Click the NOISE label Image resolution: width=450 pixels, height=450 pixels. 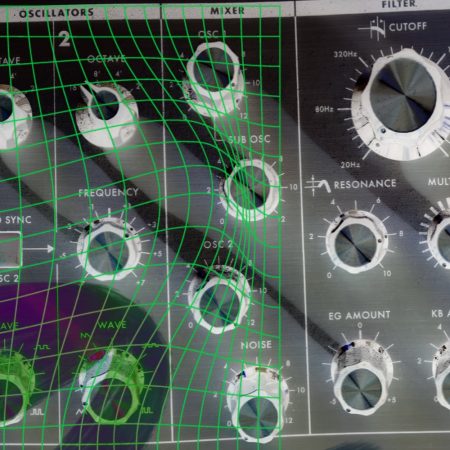point(256,345)
